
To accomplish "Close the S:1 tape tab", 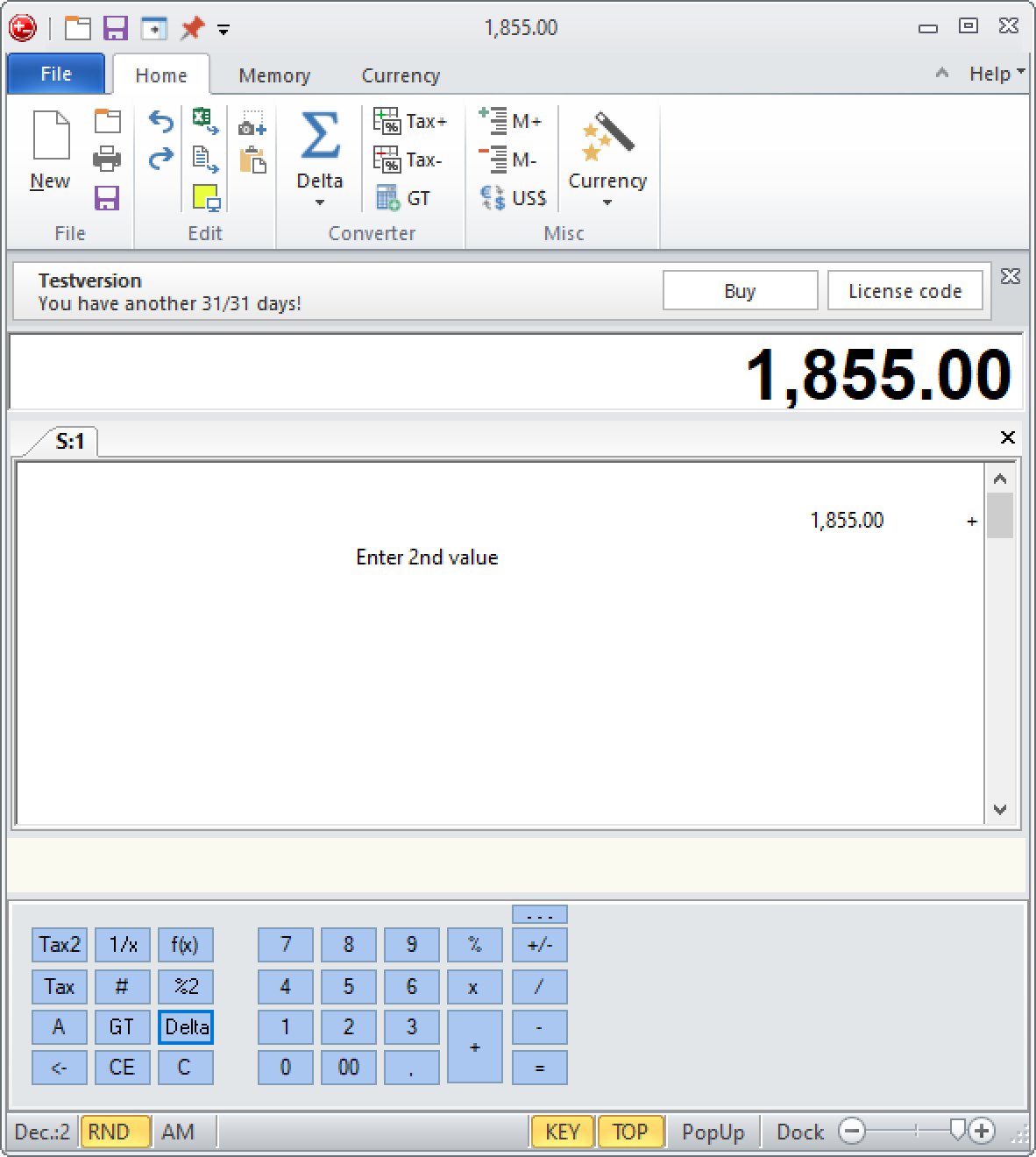I will [x=1008, y=437].
